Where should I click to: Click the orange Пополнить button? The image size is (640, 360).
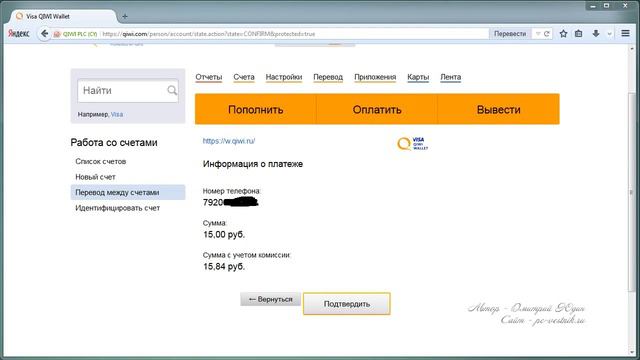pos(256,109)
